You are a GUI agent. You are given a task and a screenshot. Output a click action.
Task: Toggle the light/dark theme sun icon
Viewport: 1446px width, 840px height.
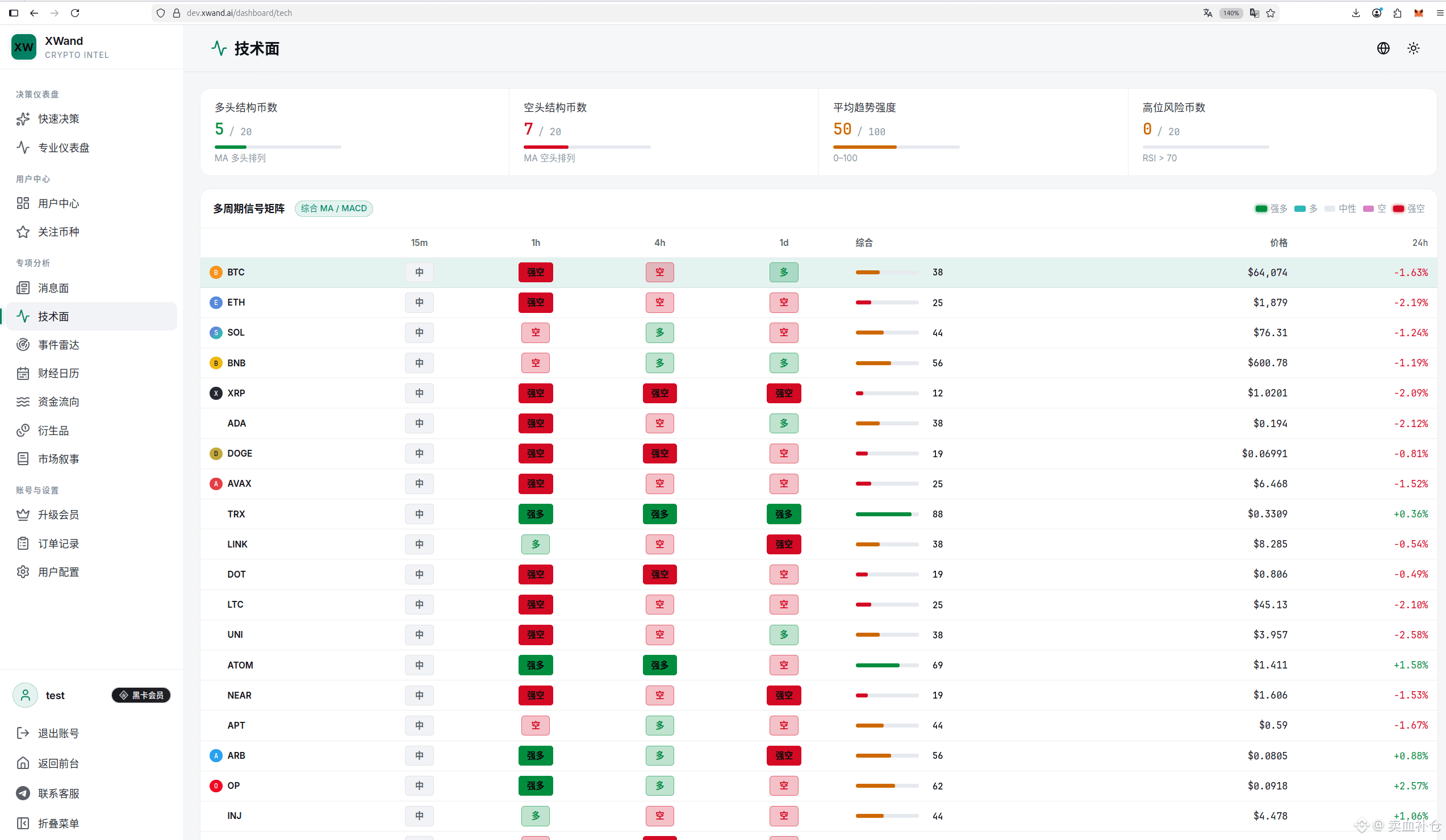pos(1413,48)
